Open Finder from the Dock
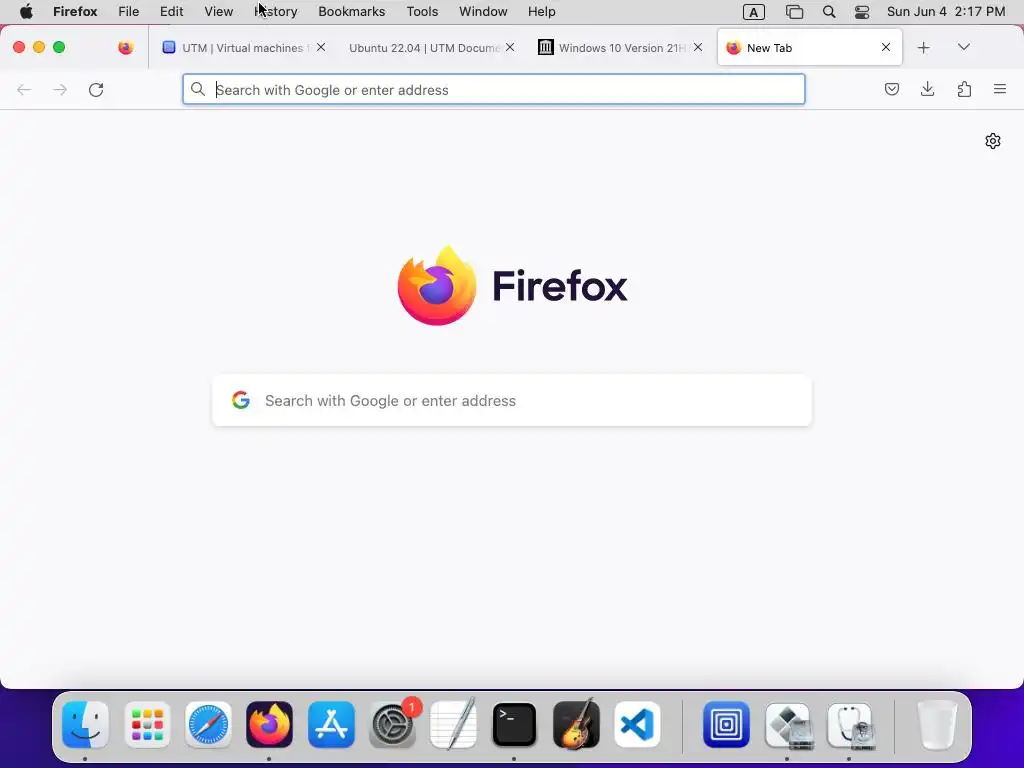 coord(86,724)
